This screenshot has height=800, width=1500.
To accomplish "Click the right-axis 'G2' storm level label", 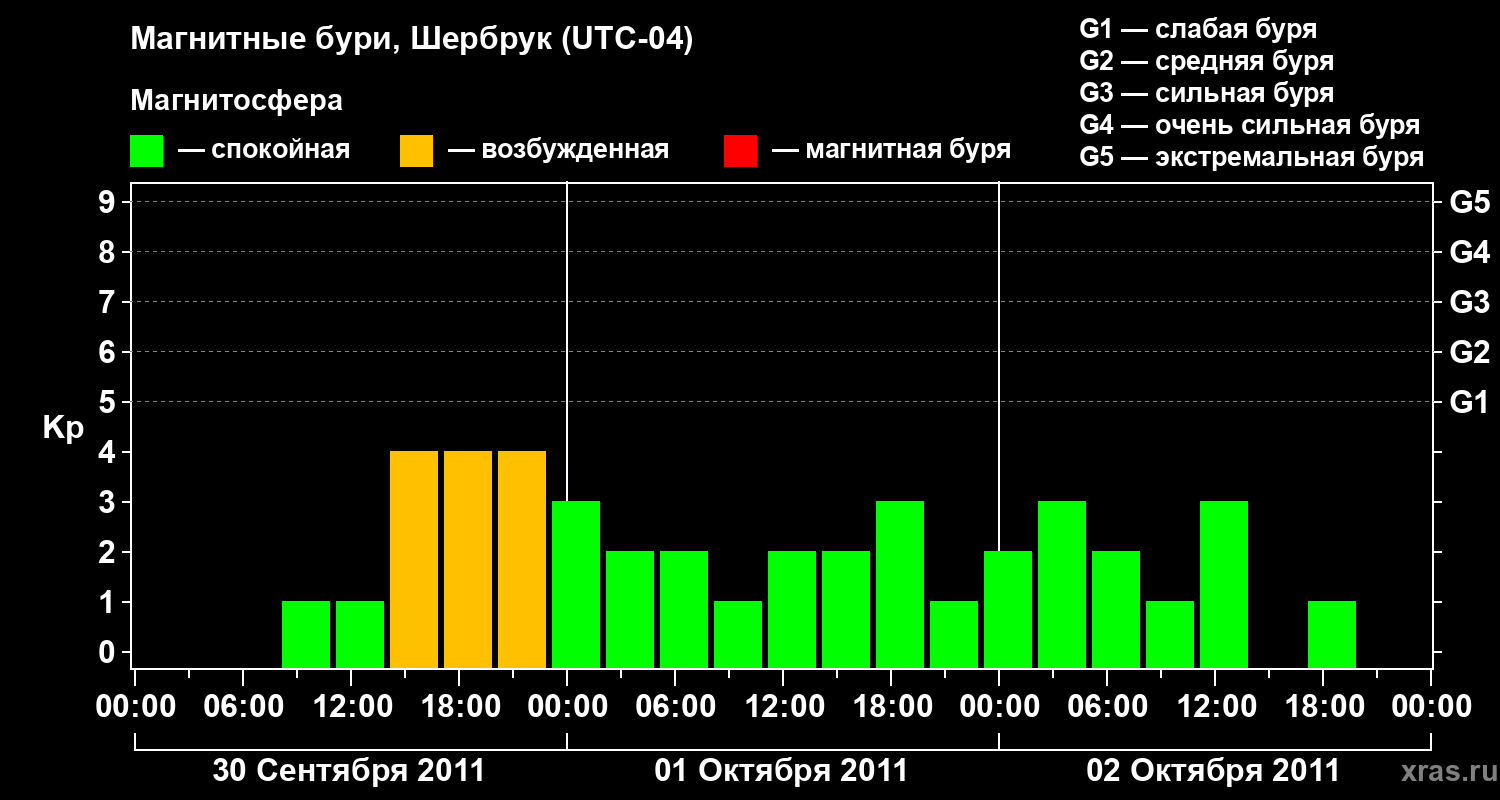I will click(1469, 352).
